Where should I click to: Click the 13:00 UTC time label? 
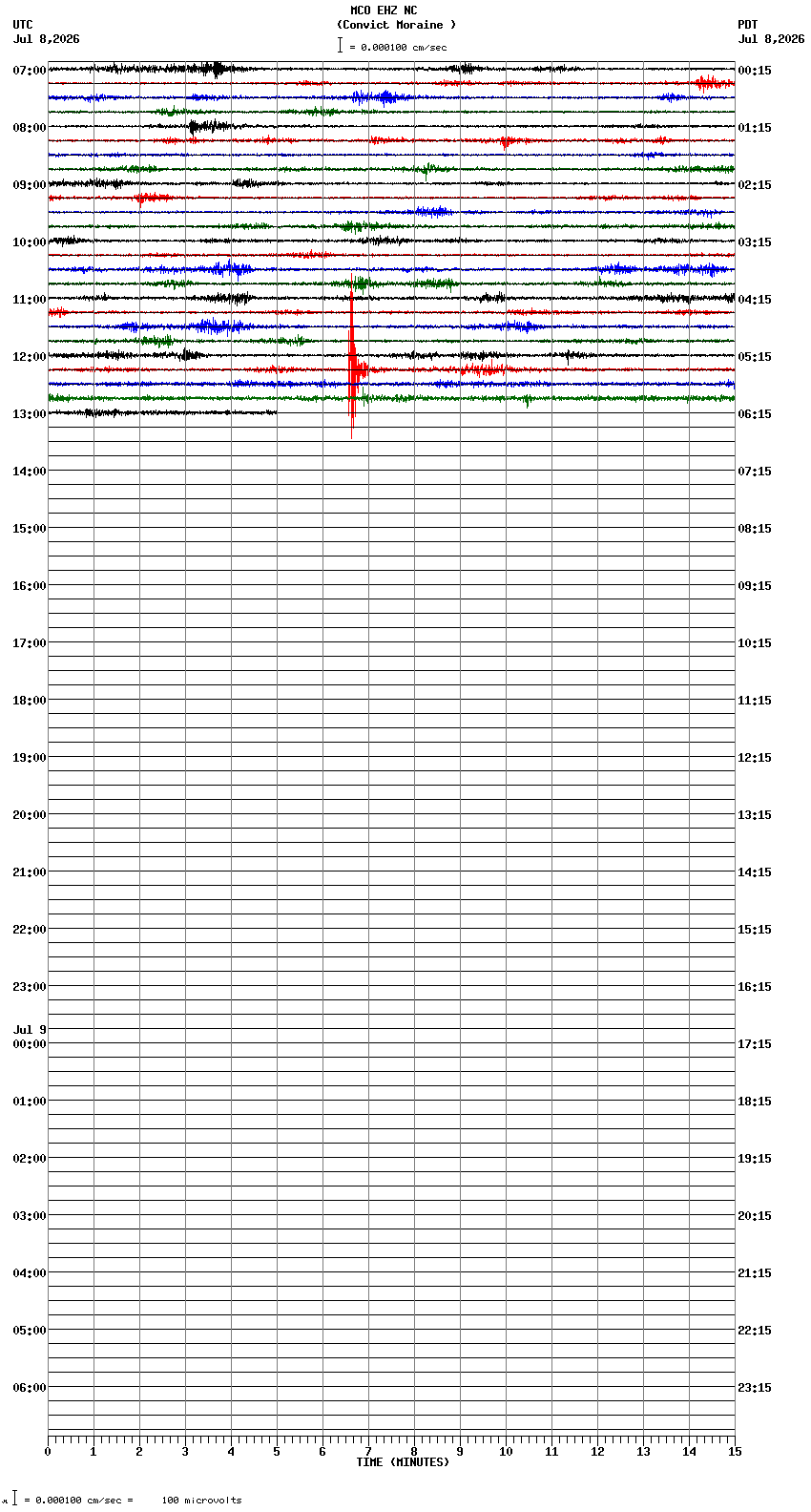pyautogui.click(x=29, y=414)
